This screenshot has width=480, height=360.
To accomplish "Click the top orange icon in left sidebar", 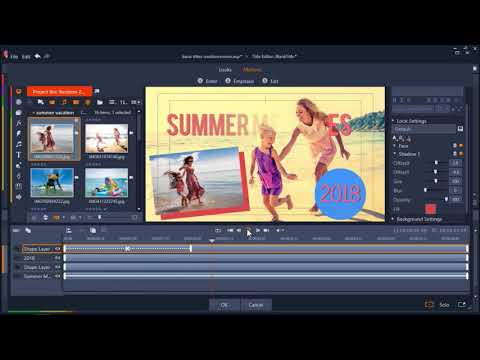I will (x=19, y=91).
